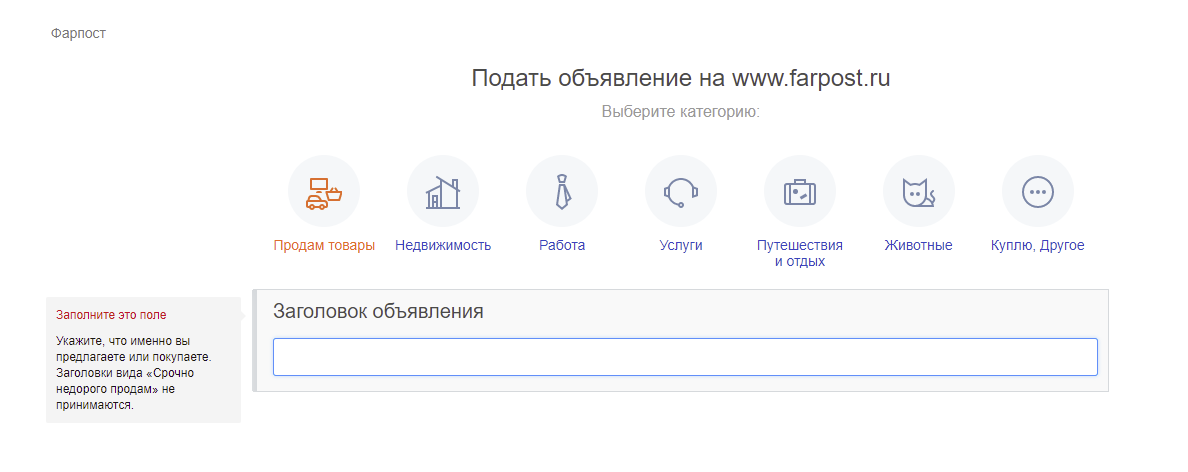Click the Услуги text link
Viewport: 1188px width, 472px height.
pos(681,245)
